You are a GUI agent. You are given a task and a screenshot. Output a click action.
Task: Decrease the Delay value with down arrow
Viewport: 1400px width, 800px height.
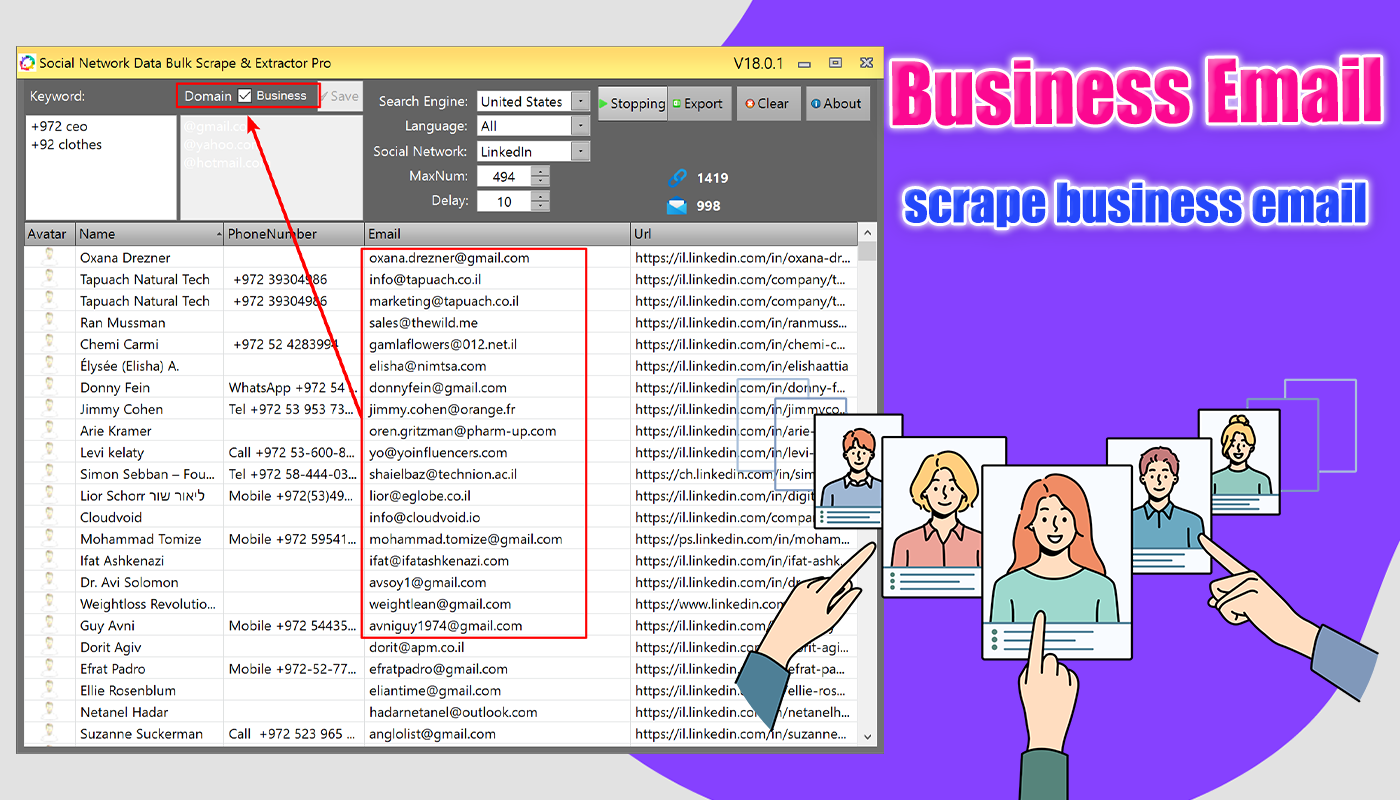pos(540,207)
